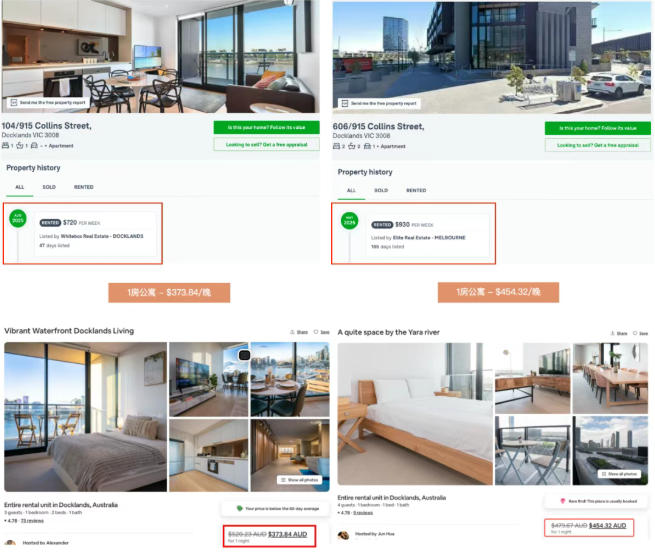655x552 pixels.
Task: Show all photos of Yara river listing
Action: pyautogui.click(x=622, y=474)
